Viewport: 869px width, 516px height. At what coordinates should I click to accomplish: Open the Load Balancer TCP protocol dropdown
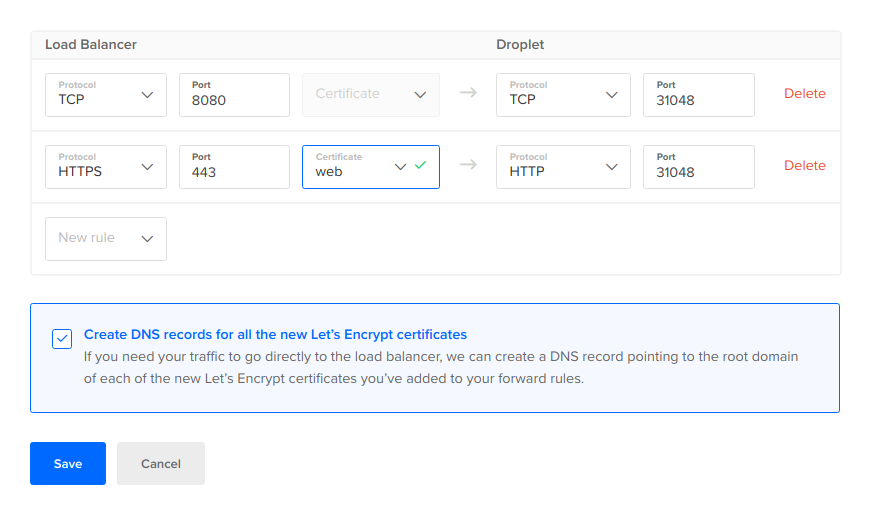click(x=105, y=95)
